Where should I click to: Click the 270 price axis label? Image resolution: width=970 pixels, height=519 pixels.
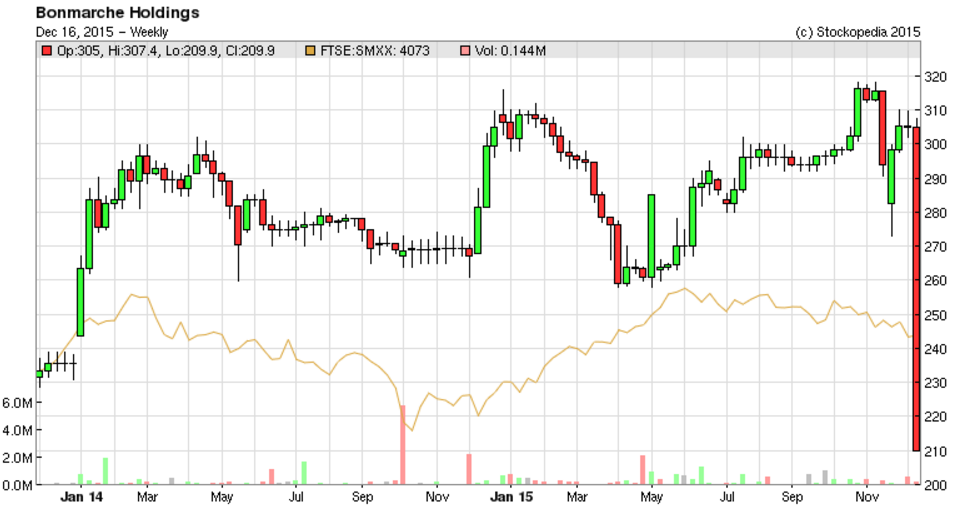(935, 247)
